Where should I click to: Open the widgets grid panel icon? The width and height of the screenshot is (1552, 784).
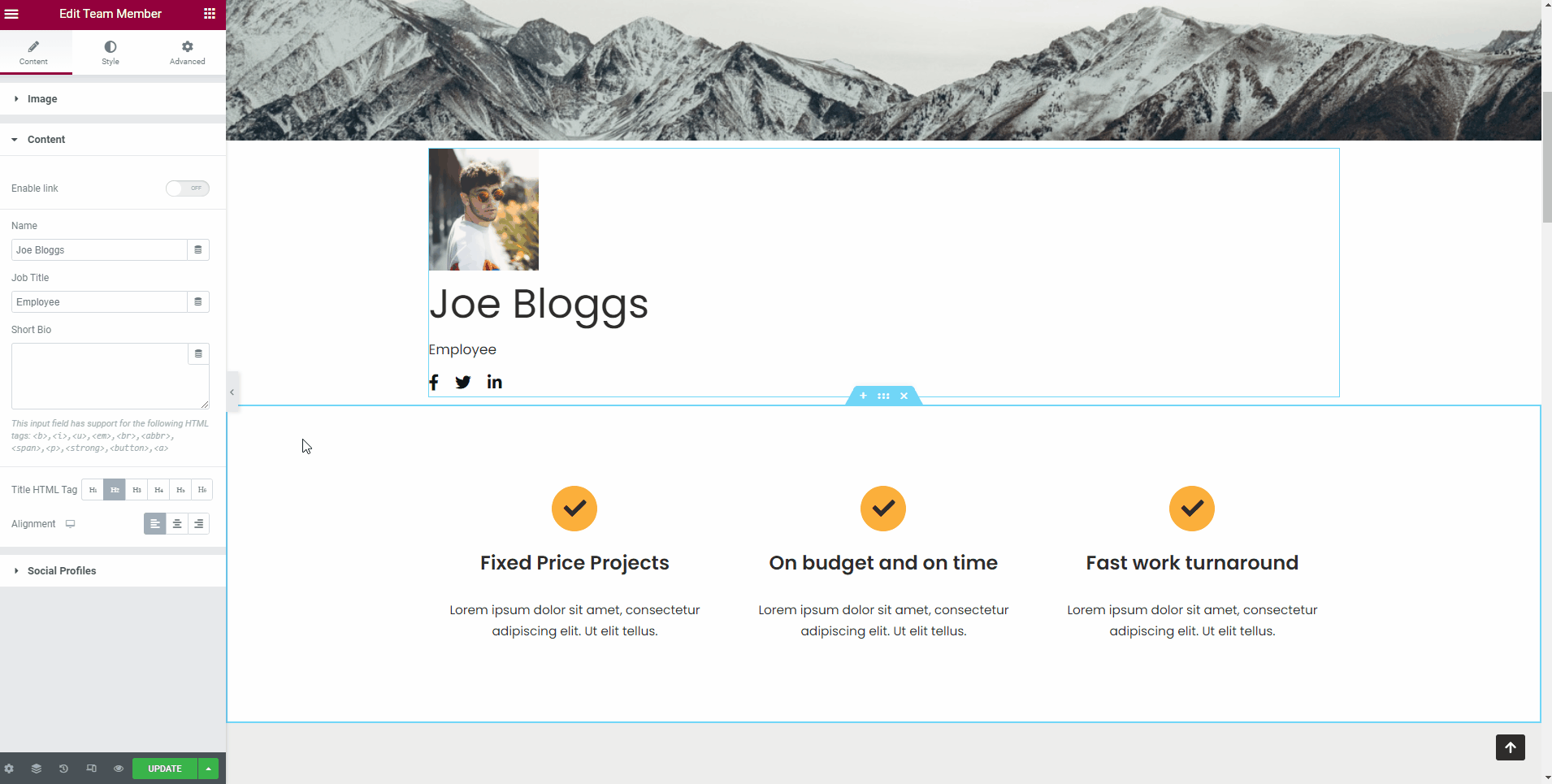[x=209, y=14]
